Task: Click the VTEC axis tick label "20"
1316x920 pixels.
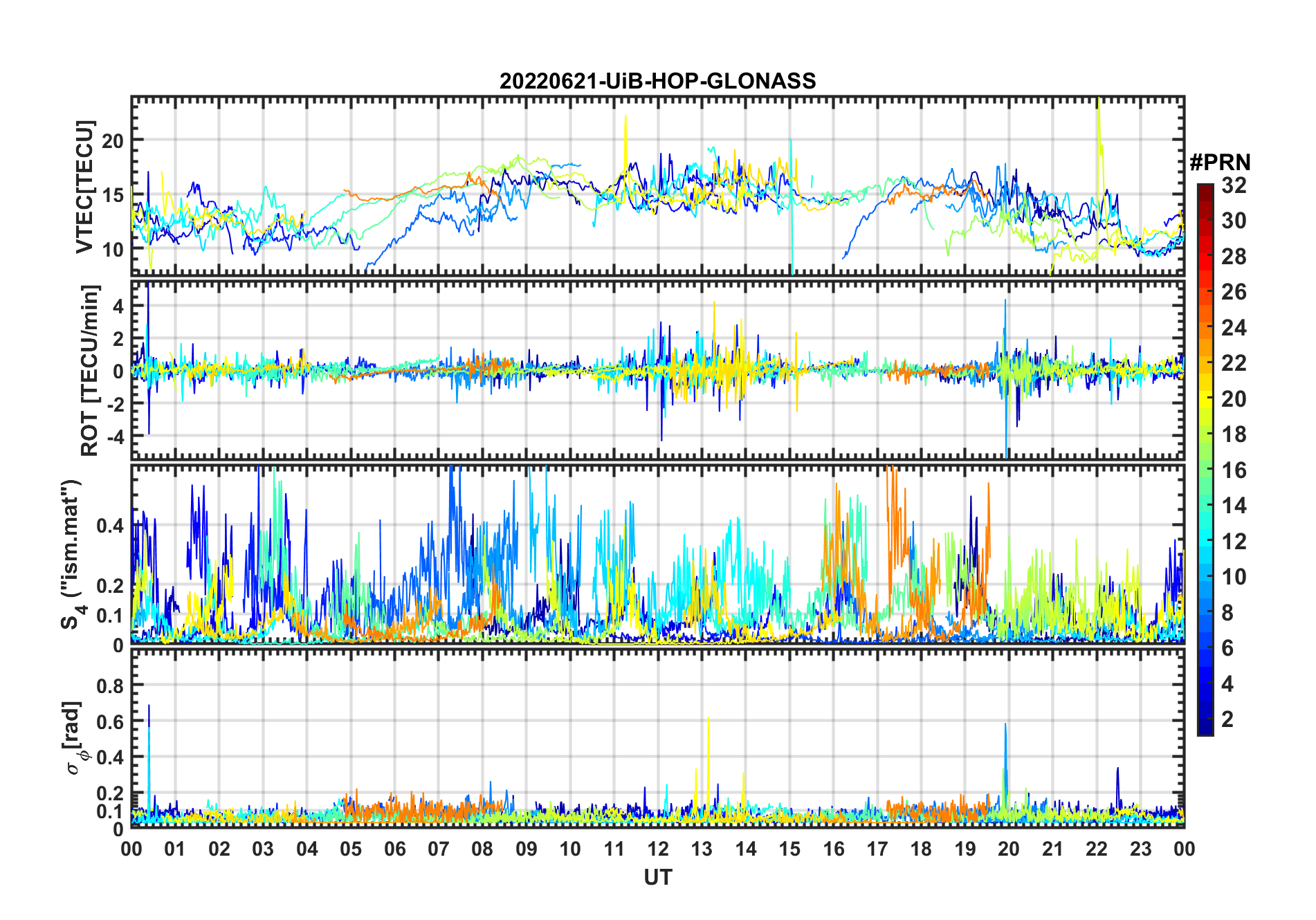Action: point(113,140)
